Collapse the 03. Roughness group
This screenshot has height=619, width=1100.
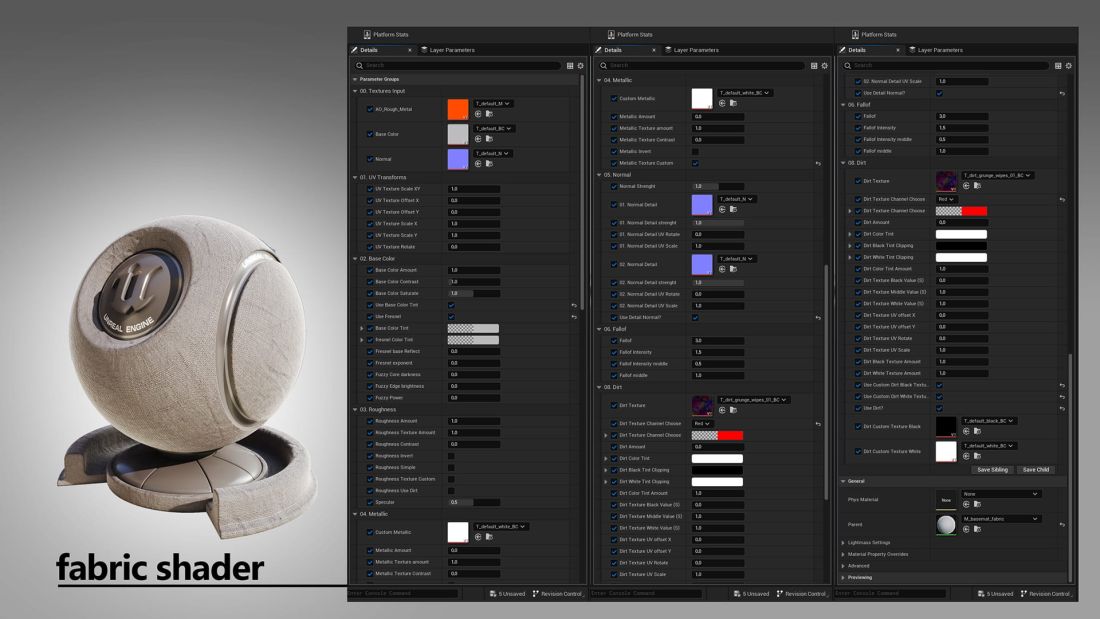[355, 409]
